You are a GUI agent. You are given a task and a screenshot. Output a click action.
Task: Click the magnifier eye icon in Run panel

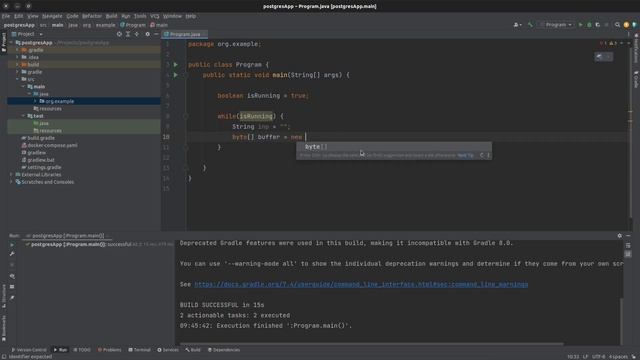[x=12, y=276]
